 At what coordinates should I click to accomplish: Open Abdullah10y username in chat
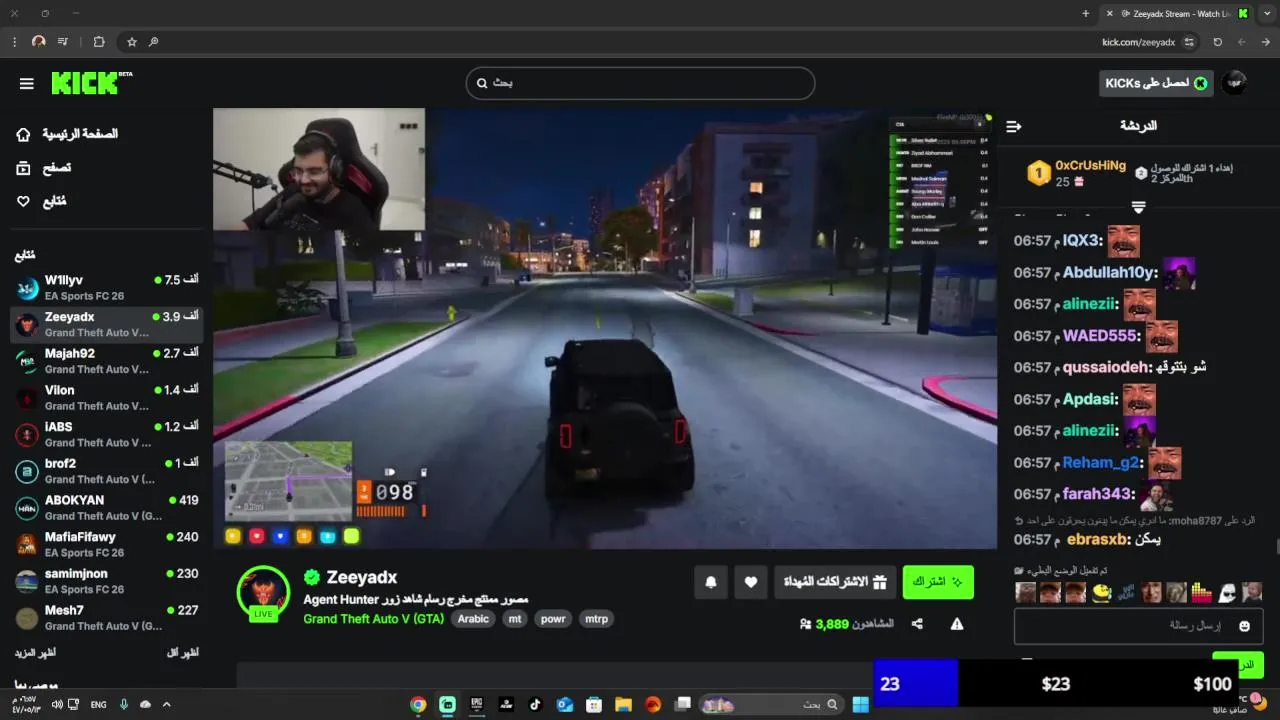1109,273
